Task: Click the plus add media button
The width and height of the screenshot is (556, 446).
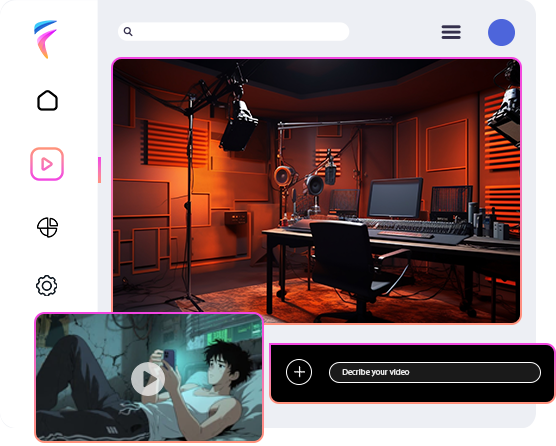Action: (299, 372)
